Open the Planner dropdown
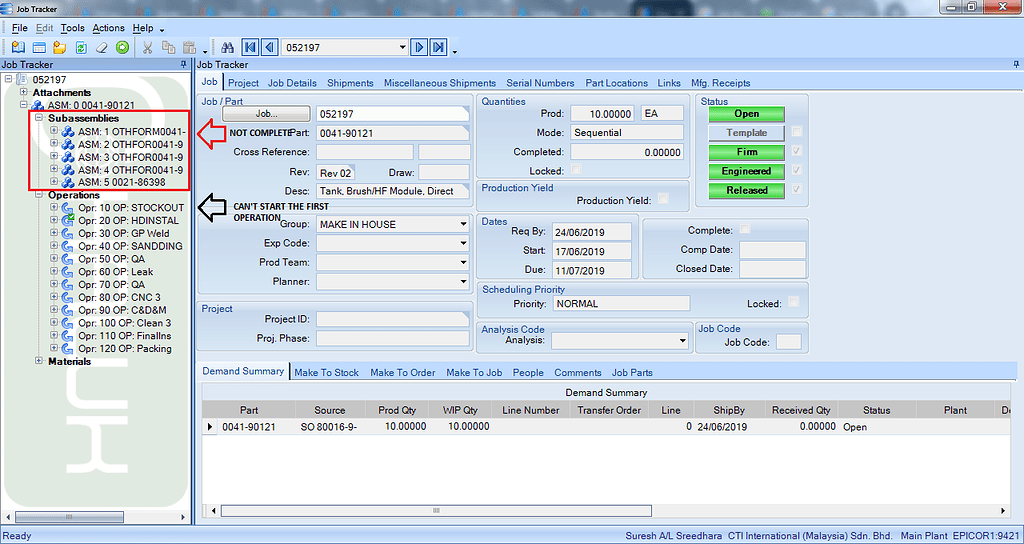Viewport: 1024px width, 544px height. pyautogui.click(x=463, y=281)
